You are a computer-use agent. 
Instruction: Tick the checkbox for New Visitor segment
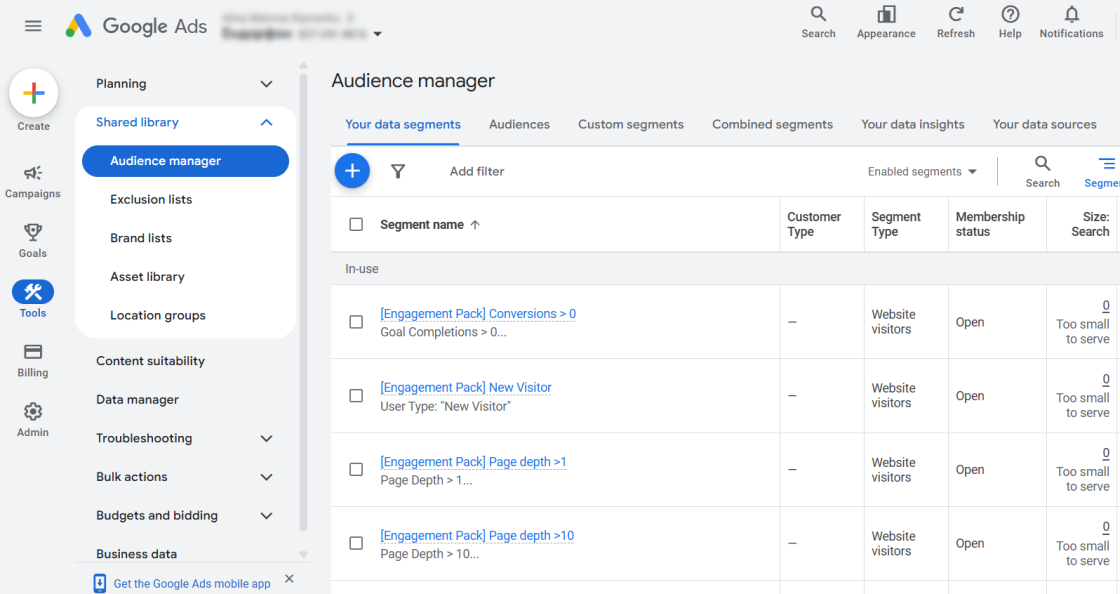(356, 396)
